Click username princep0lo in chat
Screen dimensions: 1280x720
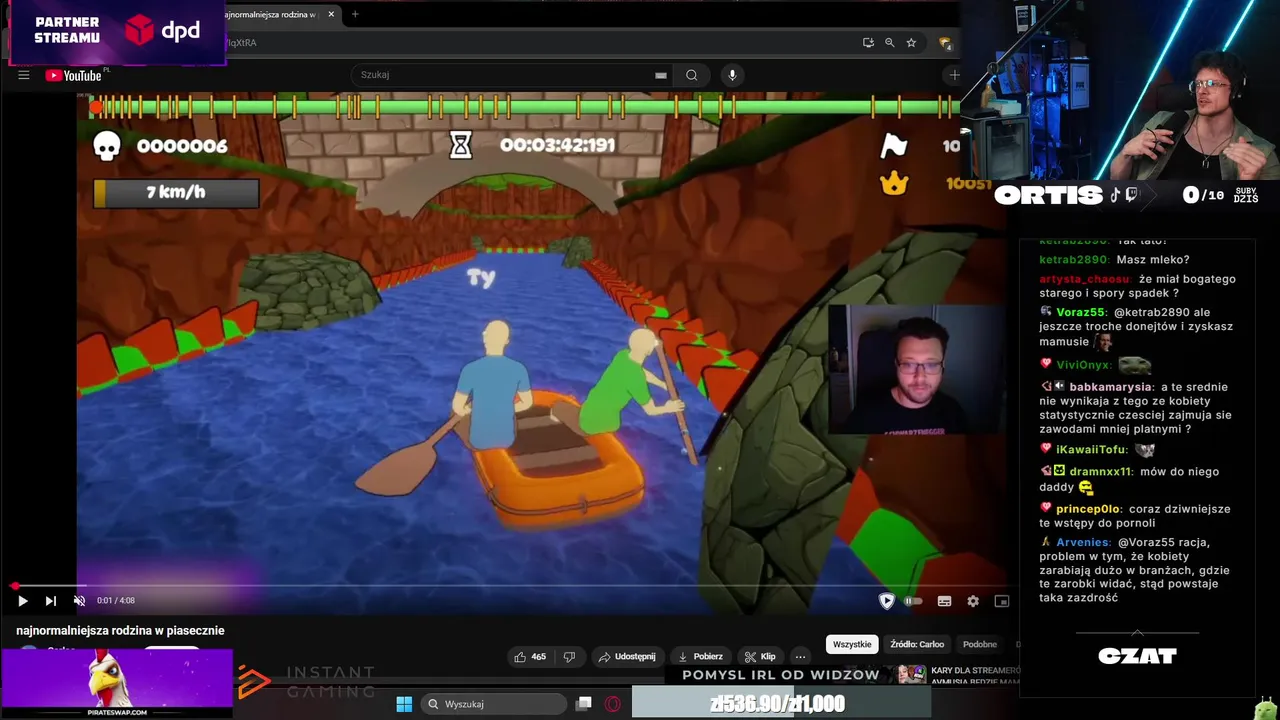[1089, 509]
